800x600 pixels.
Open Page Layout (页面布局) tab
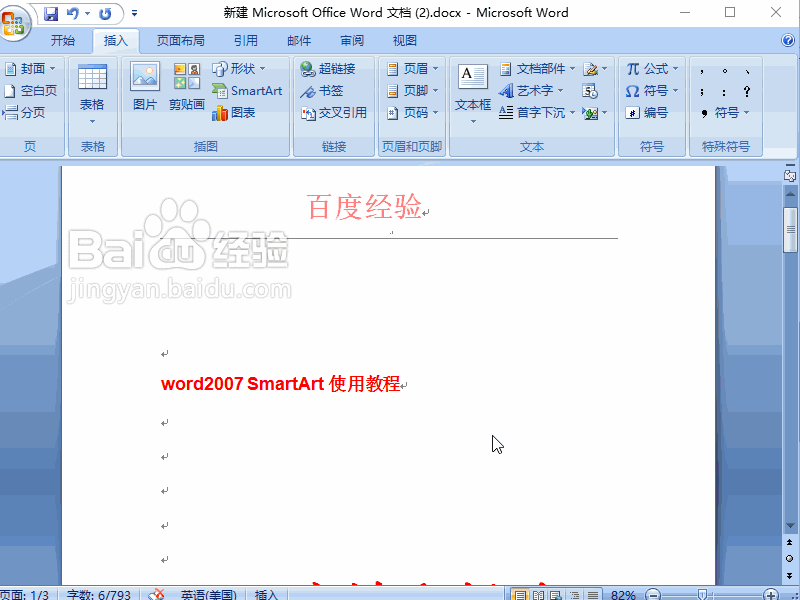tap(181, 40)
